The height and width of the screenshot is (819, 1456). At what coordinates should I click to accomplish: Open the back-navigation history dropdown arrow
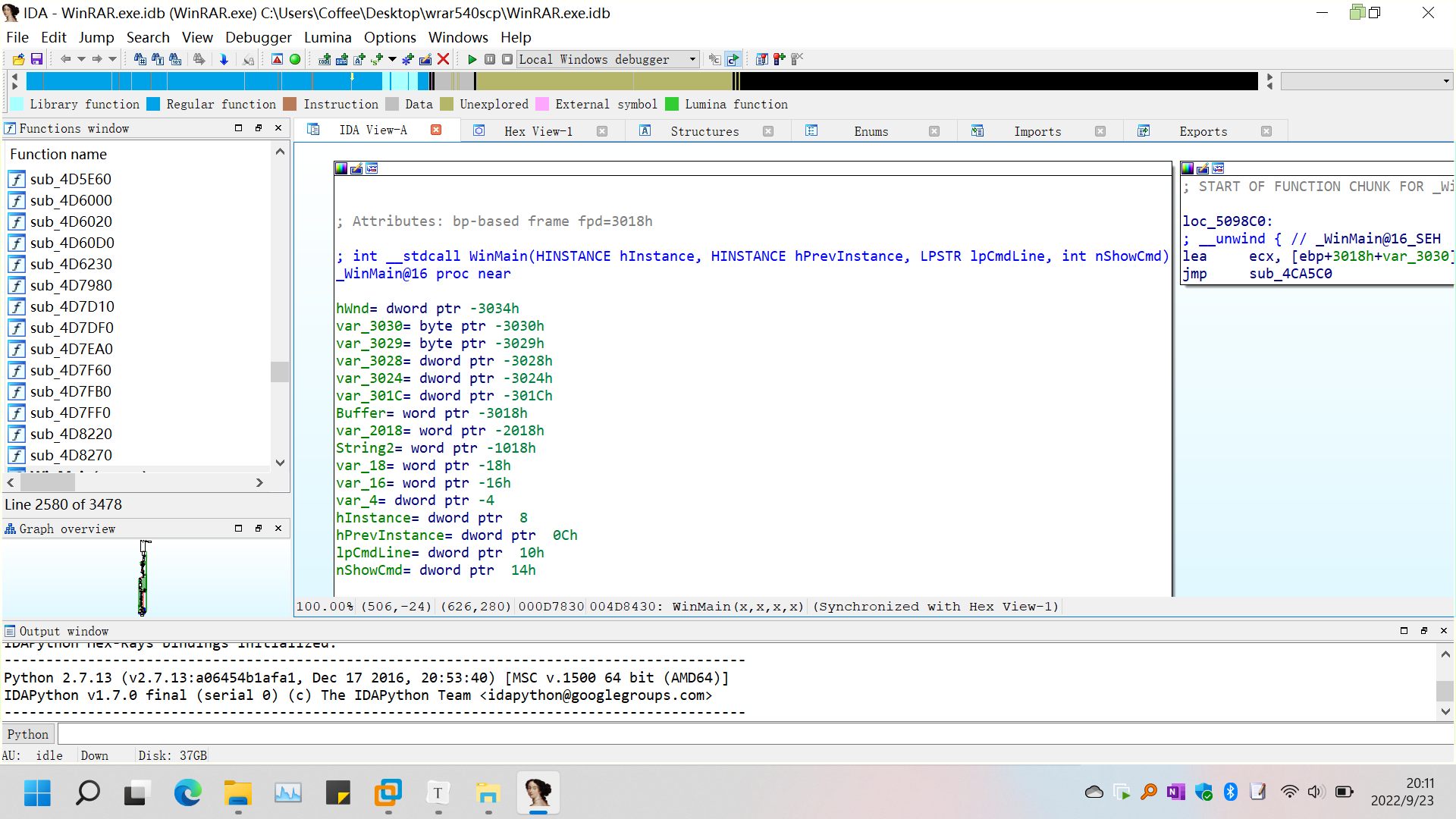(x=81, y=59)
